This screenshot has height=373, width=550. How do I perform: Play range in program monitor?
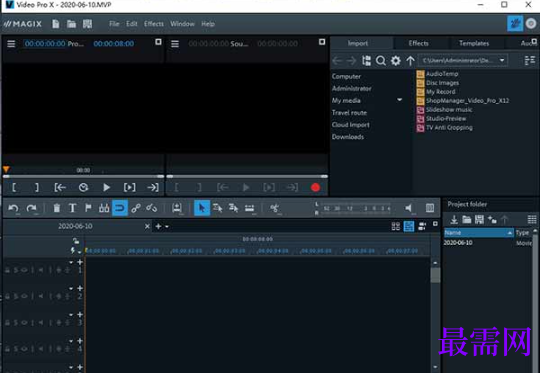pos(129,187)
